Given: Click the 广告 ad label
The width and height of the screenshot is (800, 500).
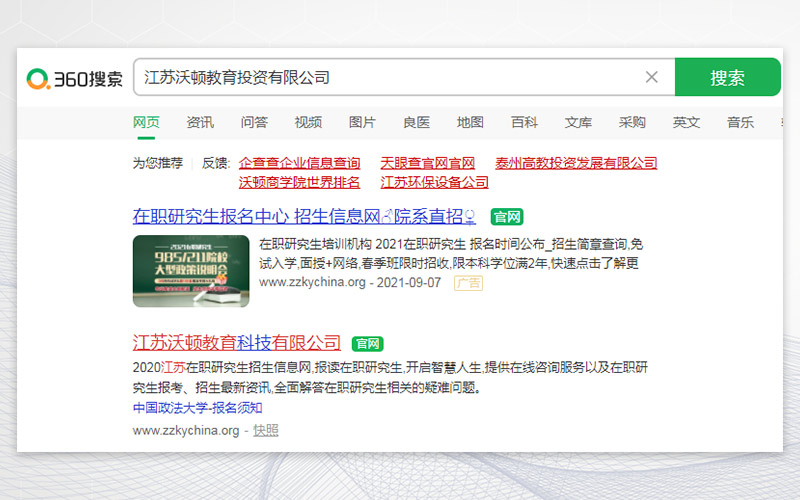Looking at the screenshot, I should pyautogui.click(x=468, y=283).
